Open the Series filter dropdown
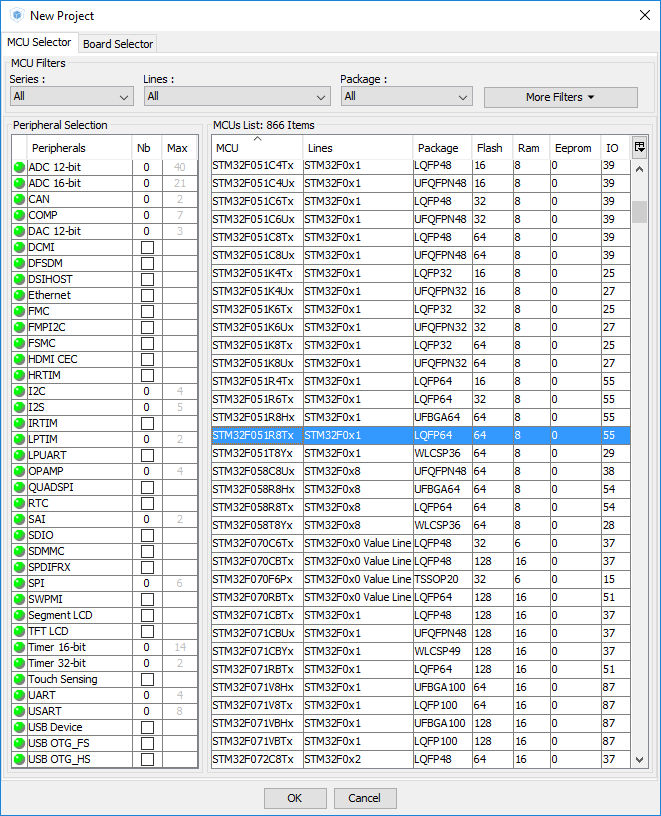 pyautogui.click(x=71, y=97)
